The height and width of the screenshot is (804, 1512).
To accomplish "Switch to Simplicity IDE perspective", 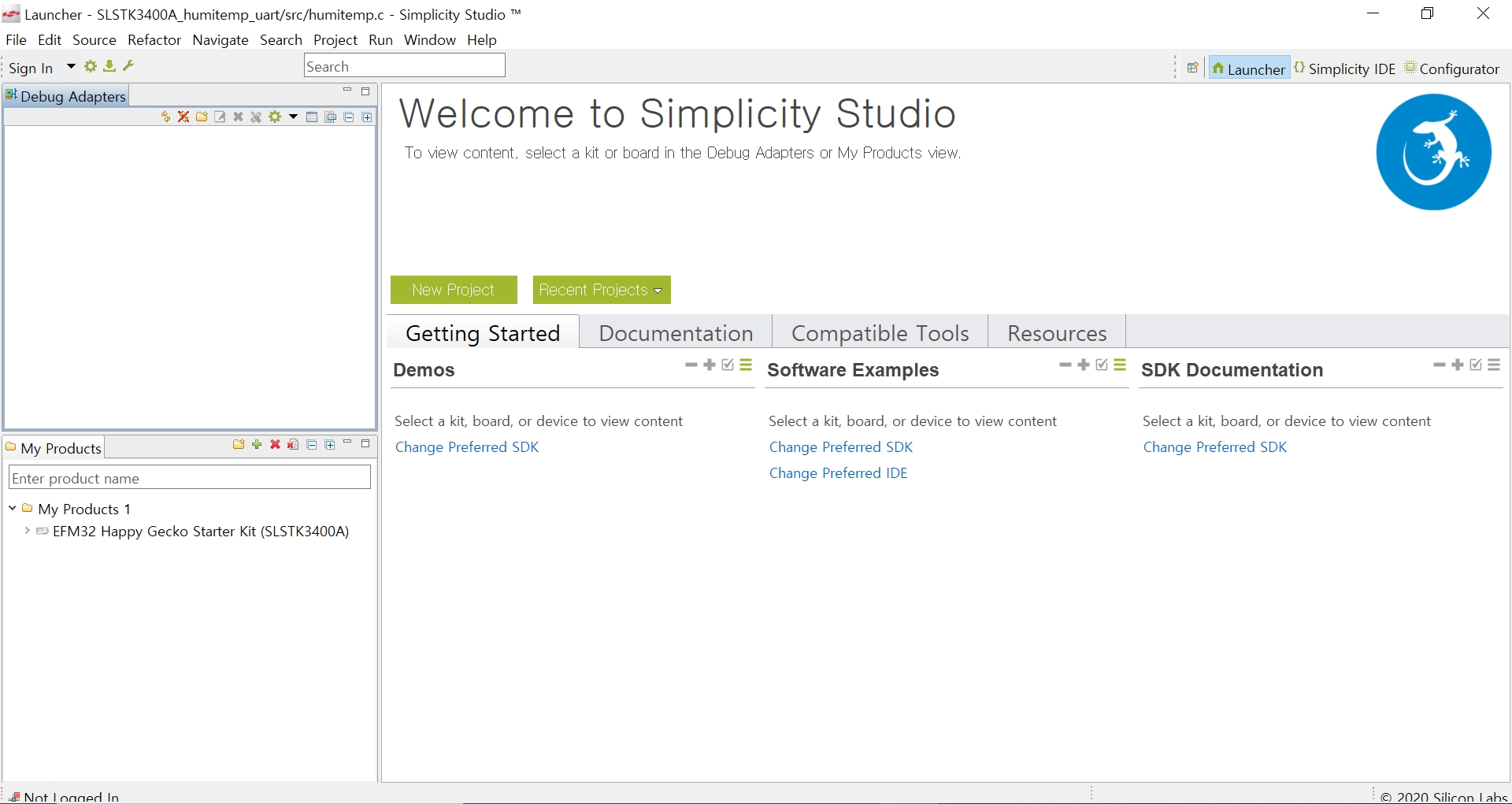I will [1345, 69].
